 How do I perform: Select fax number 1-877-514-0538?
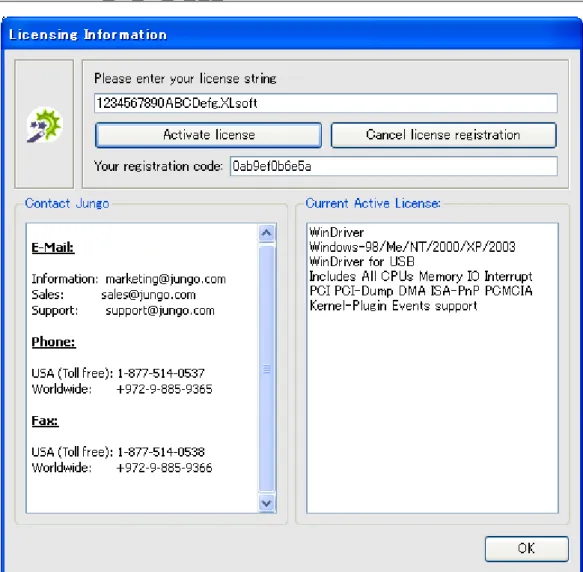tap(161, 452)
